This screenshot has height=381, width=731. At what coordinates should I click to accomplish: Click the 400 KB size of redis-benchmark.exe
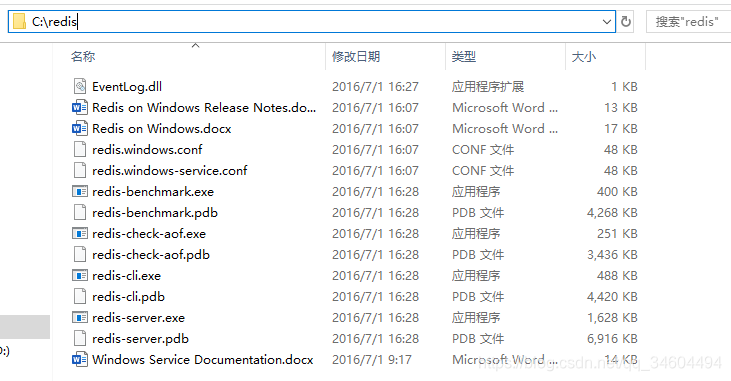point(617,192)
